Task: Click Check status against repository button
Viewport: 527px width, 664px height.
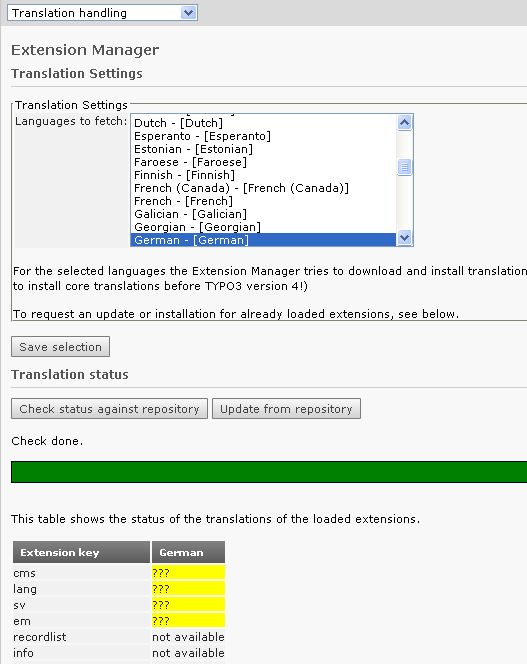Action: click(109, 409)
